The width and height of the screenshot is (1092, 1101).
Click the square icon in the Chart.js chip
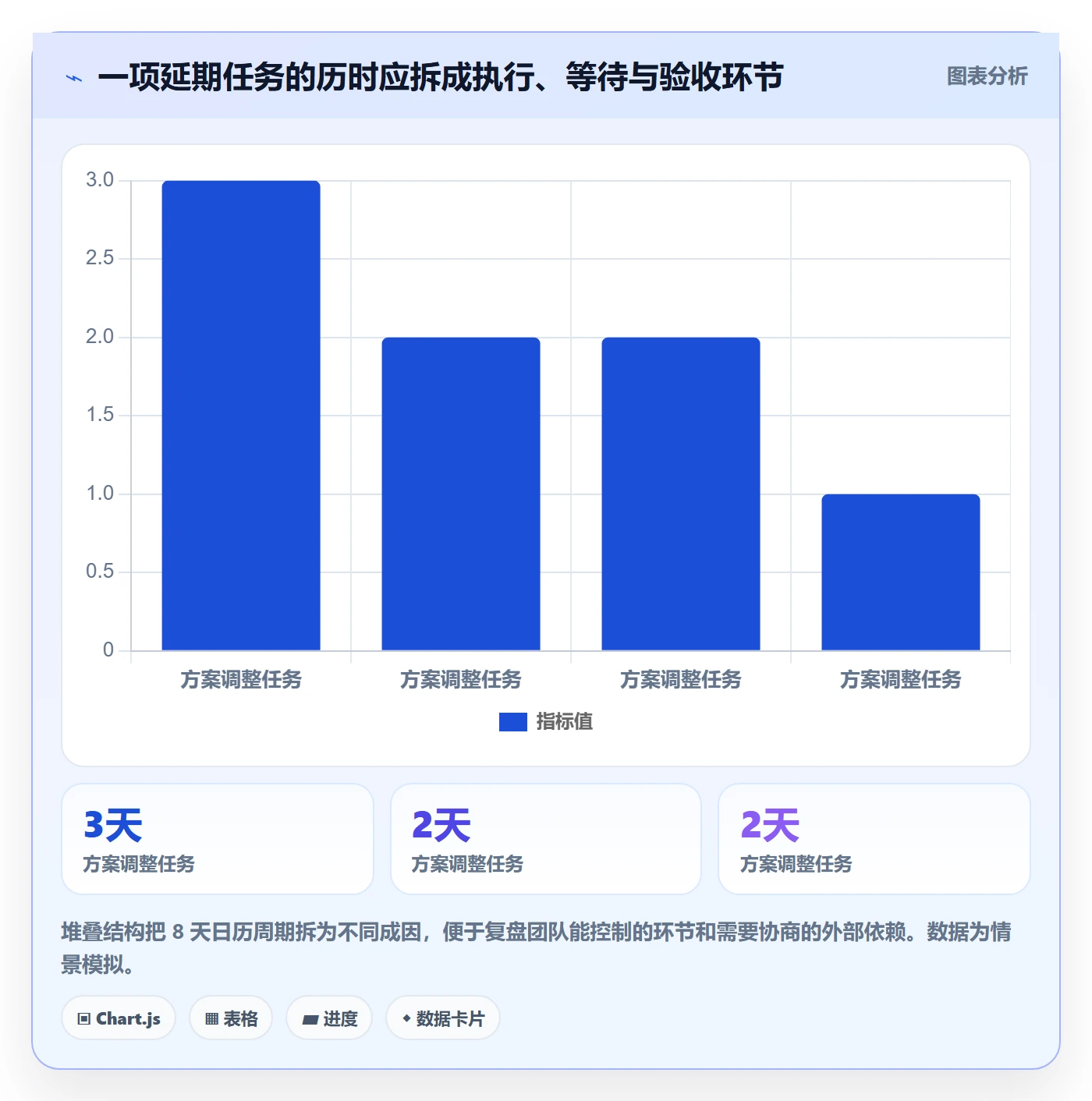84,1019
